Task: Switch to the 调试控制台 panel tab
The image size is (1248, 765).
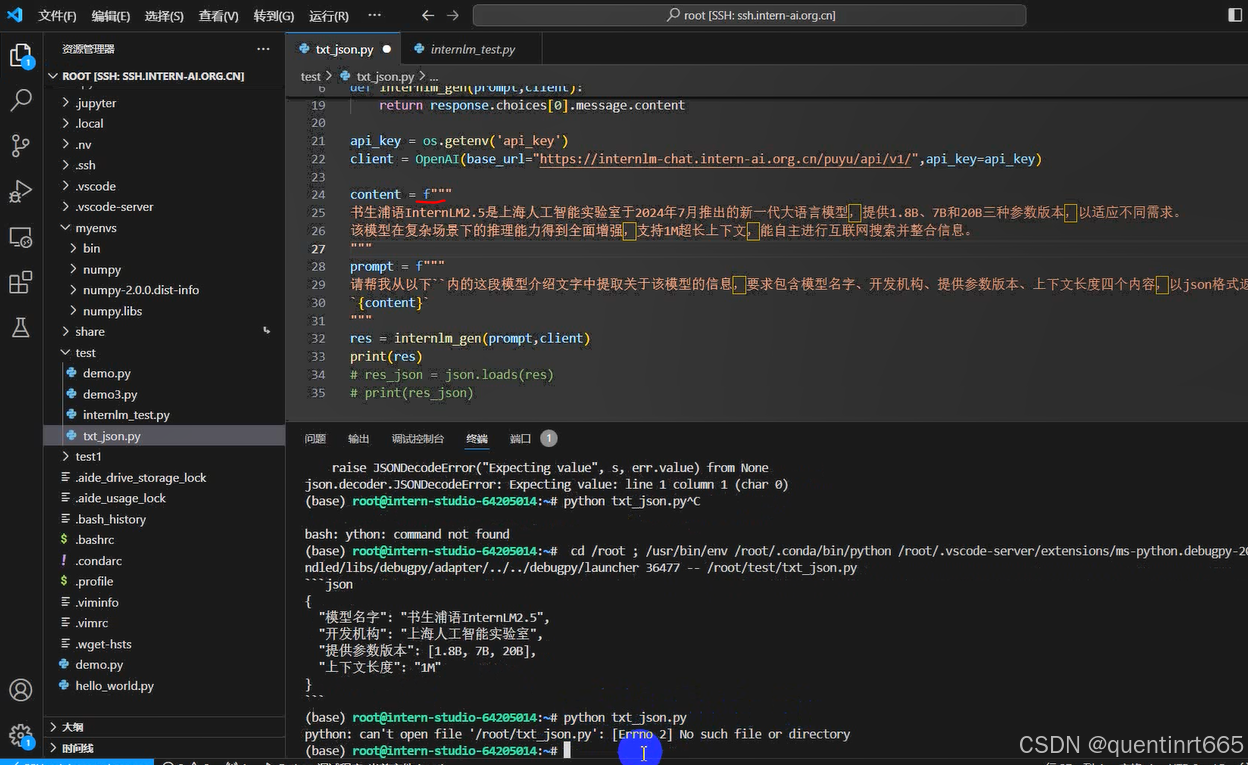Action: coord(418,439)
